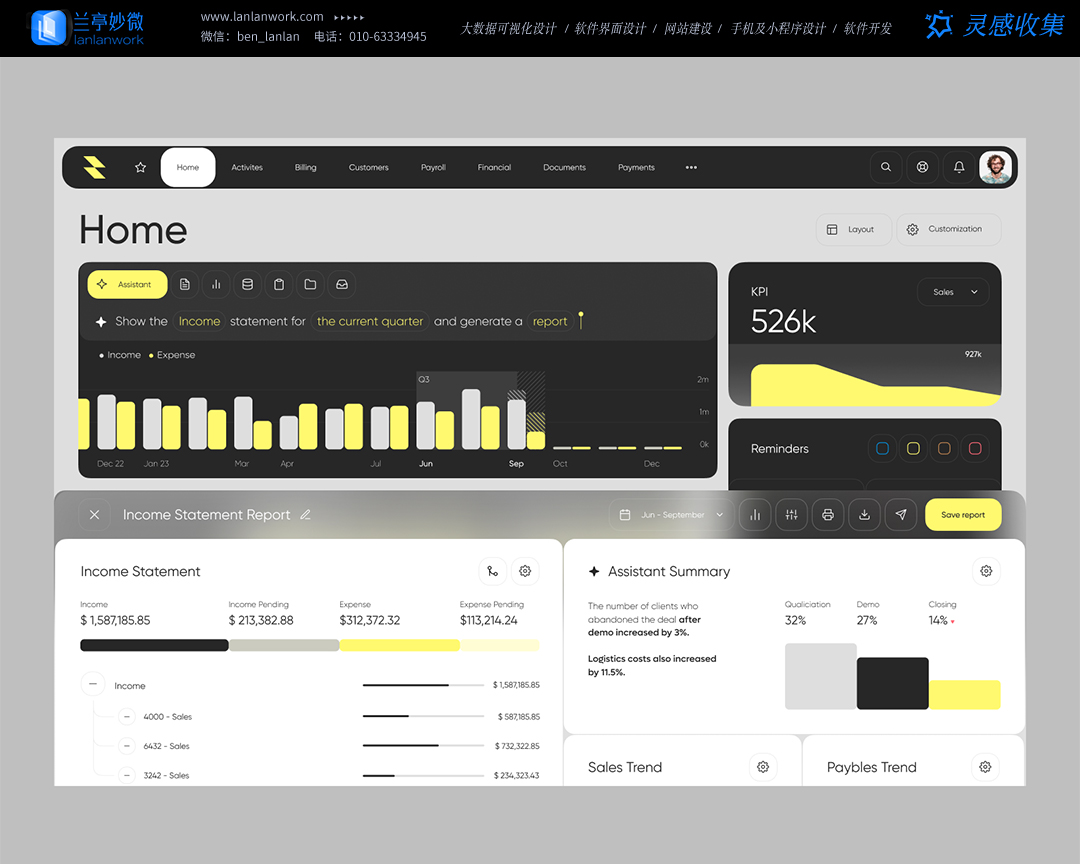Open the notifications bell icon

click(959, 168)
